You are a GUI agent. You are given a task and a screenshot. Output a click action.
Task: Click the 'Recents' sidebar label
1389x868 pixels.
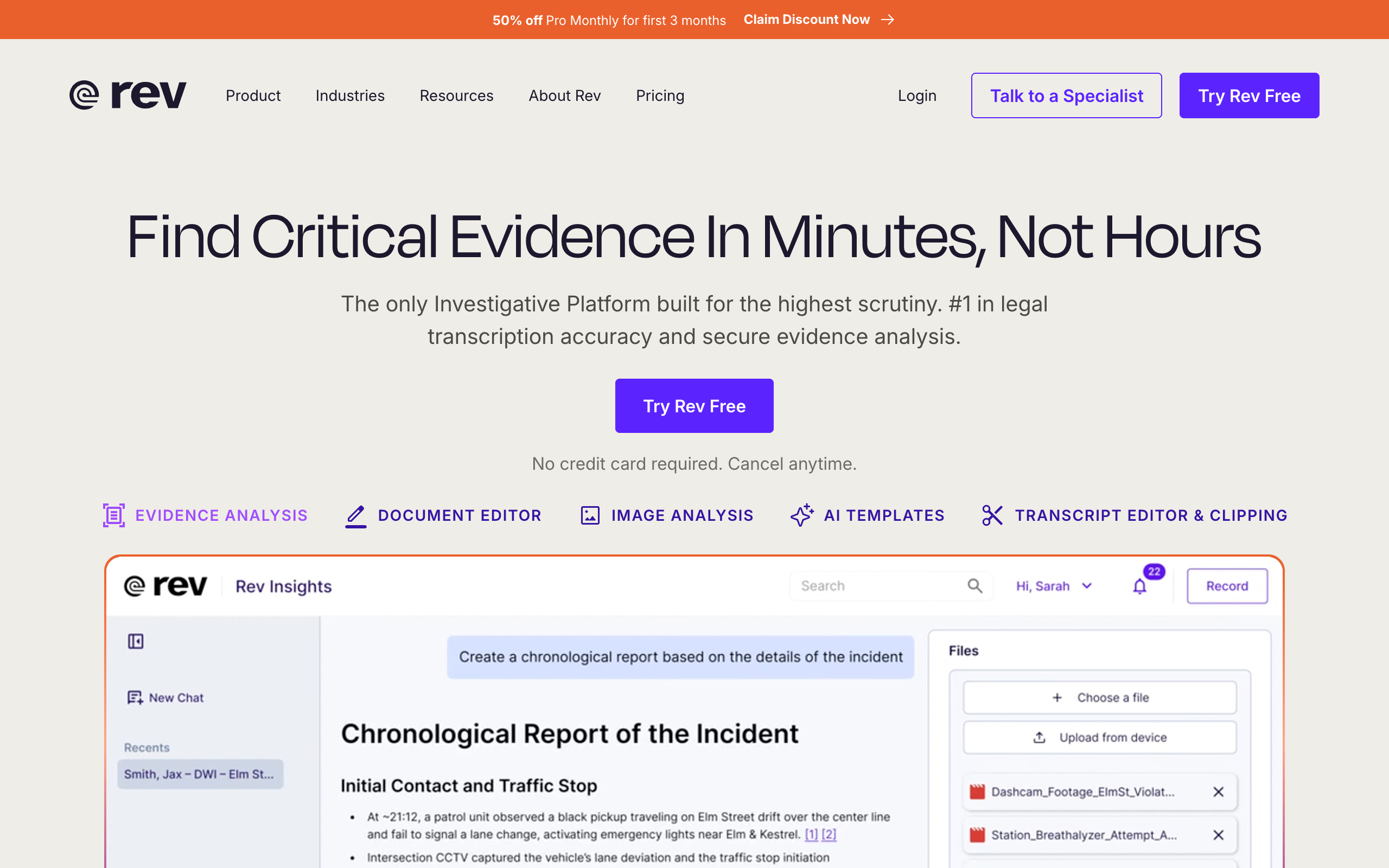point(147,748)
